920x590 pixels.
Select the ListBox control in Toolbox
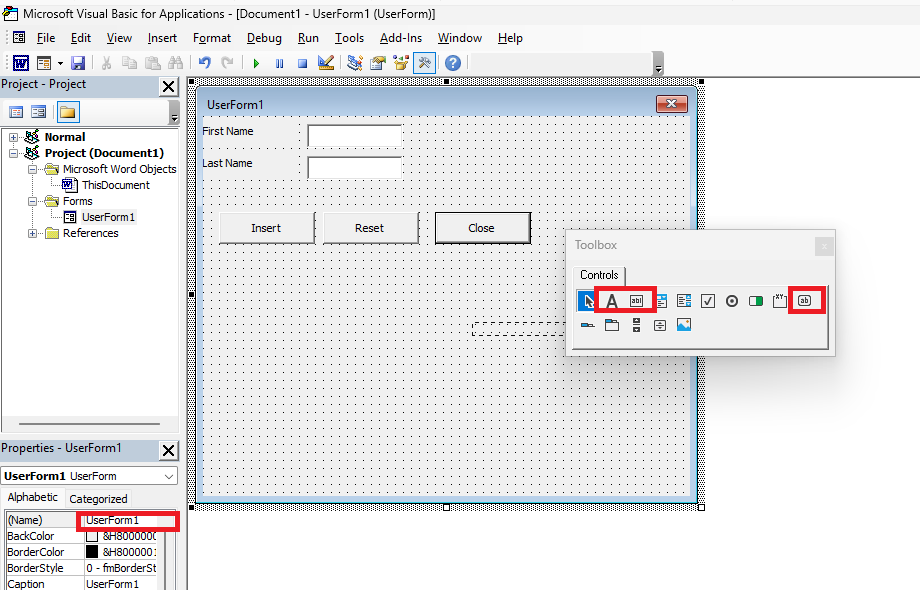[684, 301]
